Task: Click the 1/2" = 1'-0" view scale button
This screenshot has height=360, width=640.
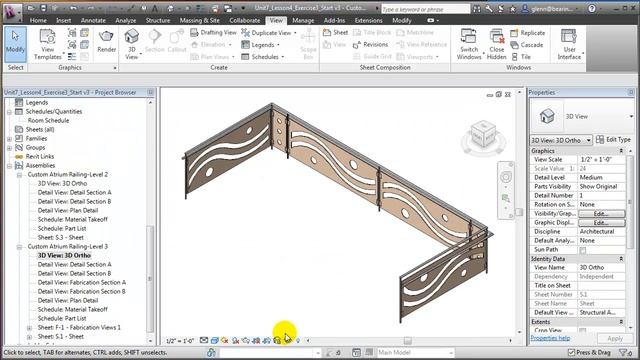Action: pyautogui.click(x=180, y=341)
